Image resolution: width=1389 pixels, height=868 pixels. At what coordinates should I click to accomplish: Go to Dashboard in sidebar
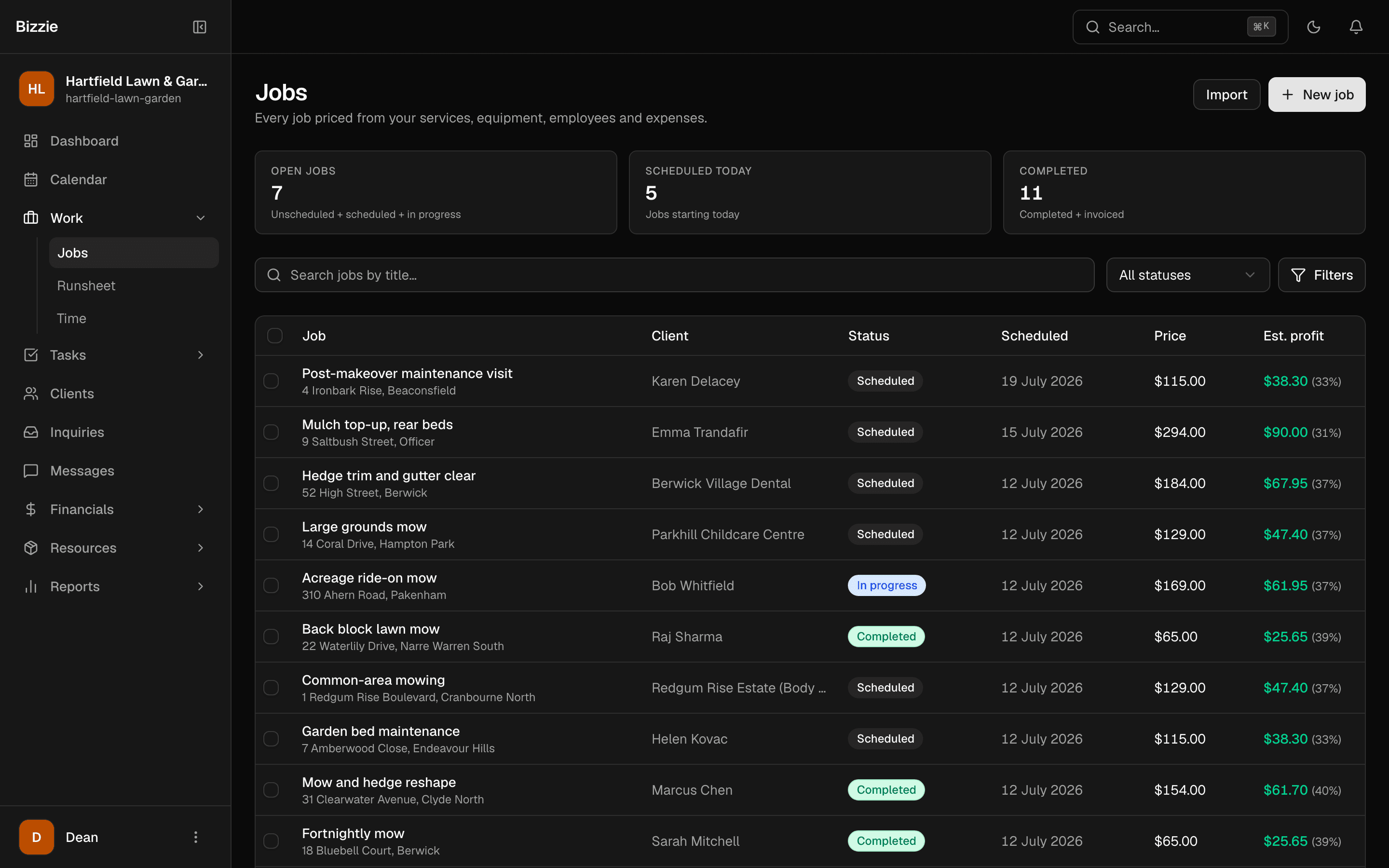pos(84,141)
